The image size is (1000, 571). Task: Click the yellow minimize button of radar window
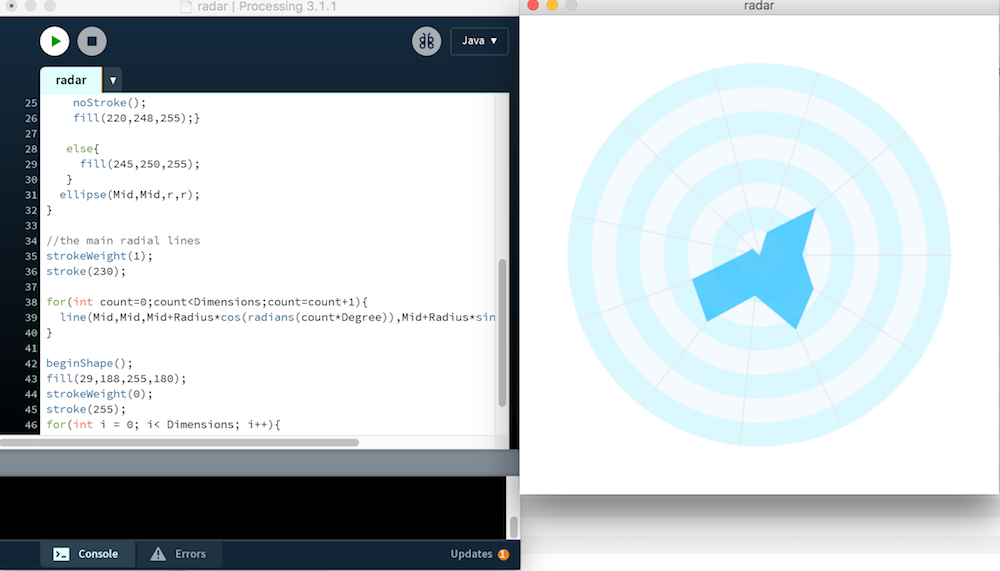tap(552, 6)
